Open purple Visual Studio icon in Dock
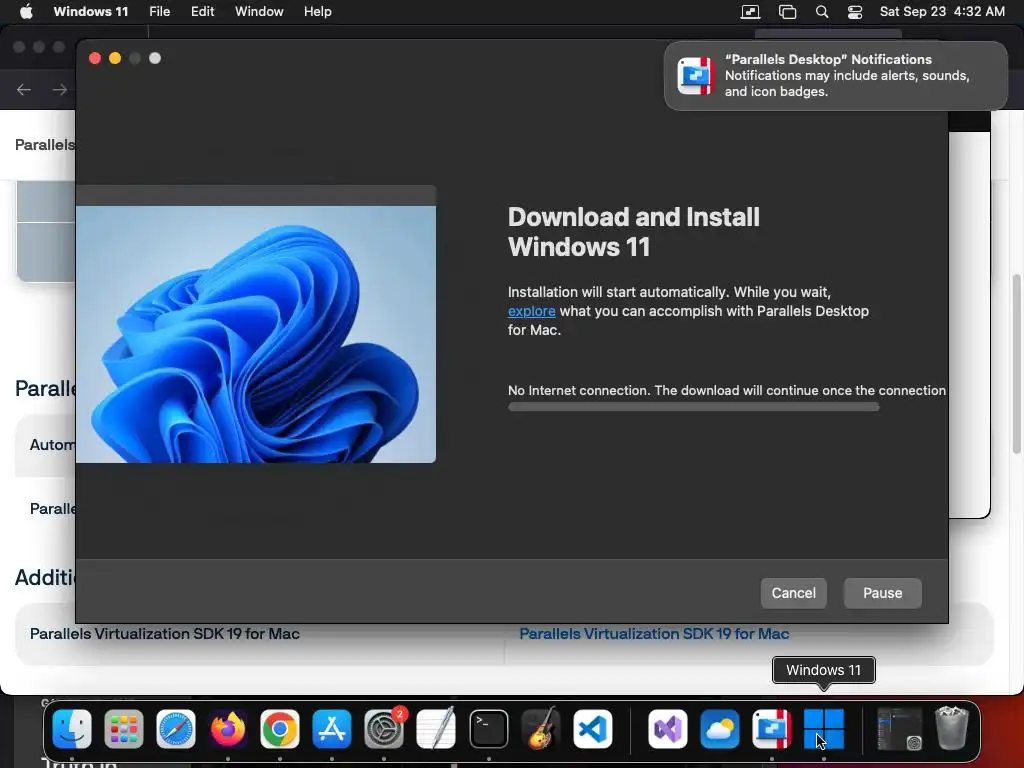Viewport: 1024px width, 768px height. (667, 728)
